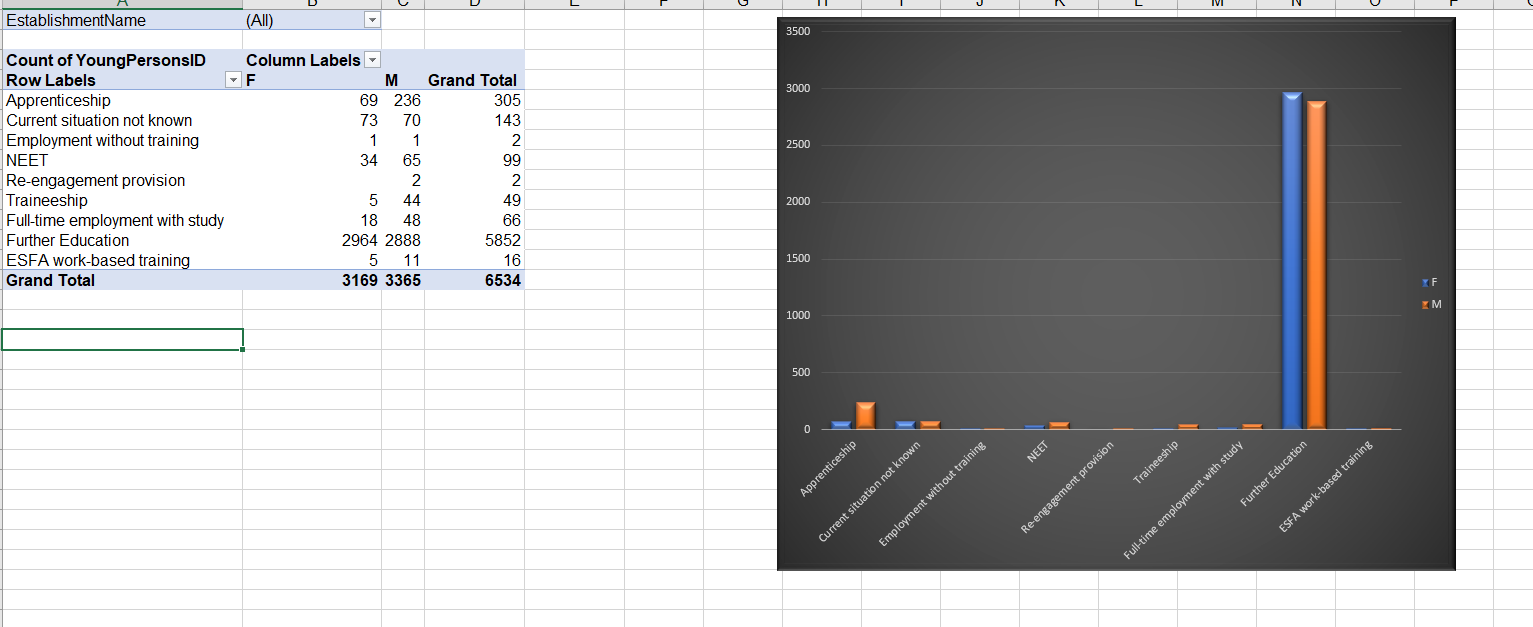Select the EstablishmentName cell
The width and height of the screenshot is (1533, 627).
tap(122, 20)
